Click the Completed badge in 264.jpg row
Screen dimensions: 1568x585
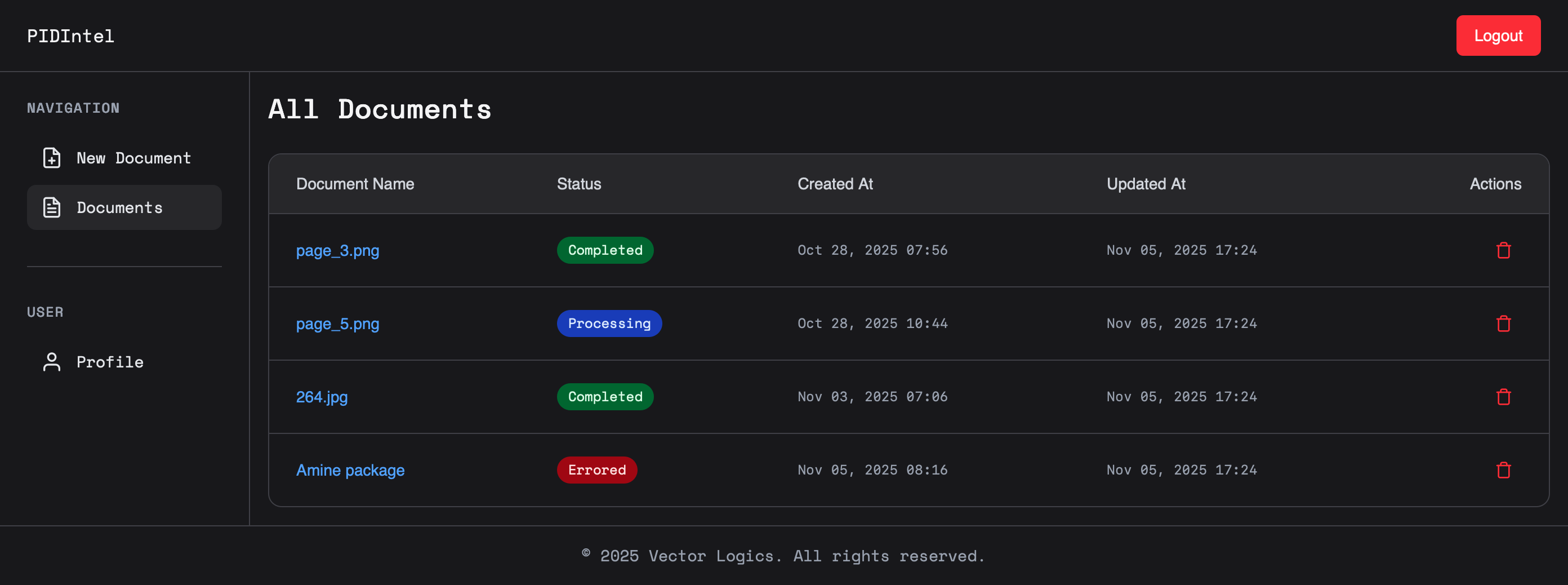tap(604, 397)
